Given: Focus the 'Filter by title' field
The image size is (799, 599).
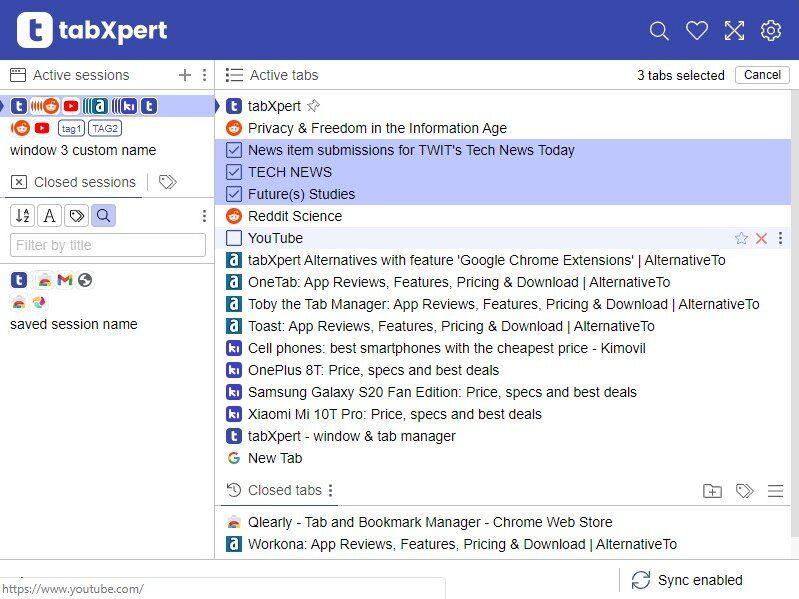Looking at the screenshot, I should [x=108, y=245].
